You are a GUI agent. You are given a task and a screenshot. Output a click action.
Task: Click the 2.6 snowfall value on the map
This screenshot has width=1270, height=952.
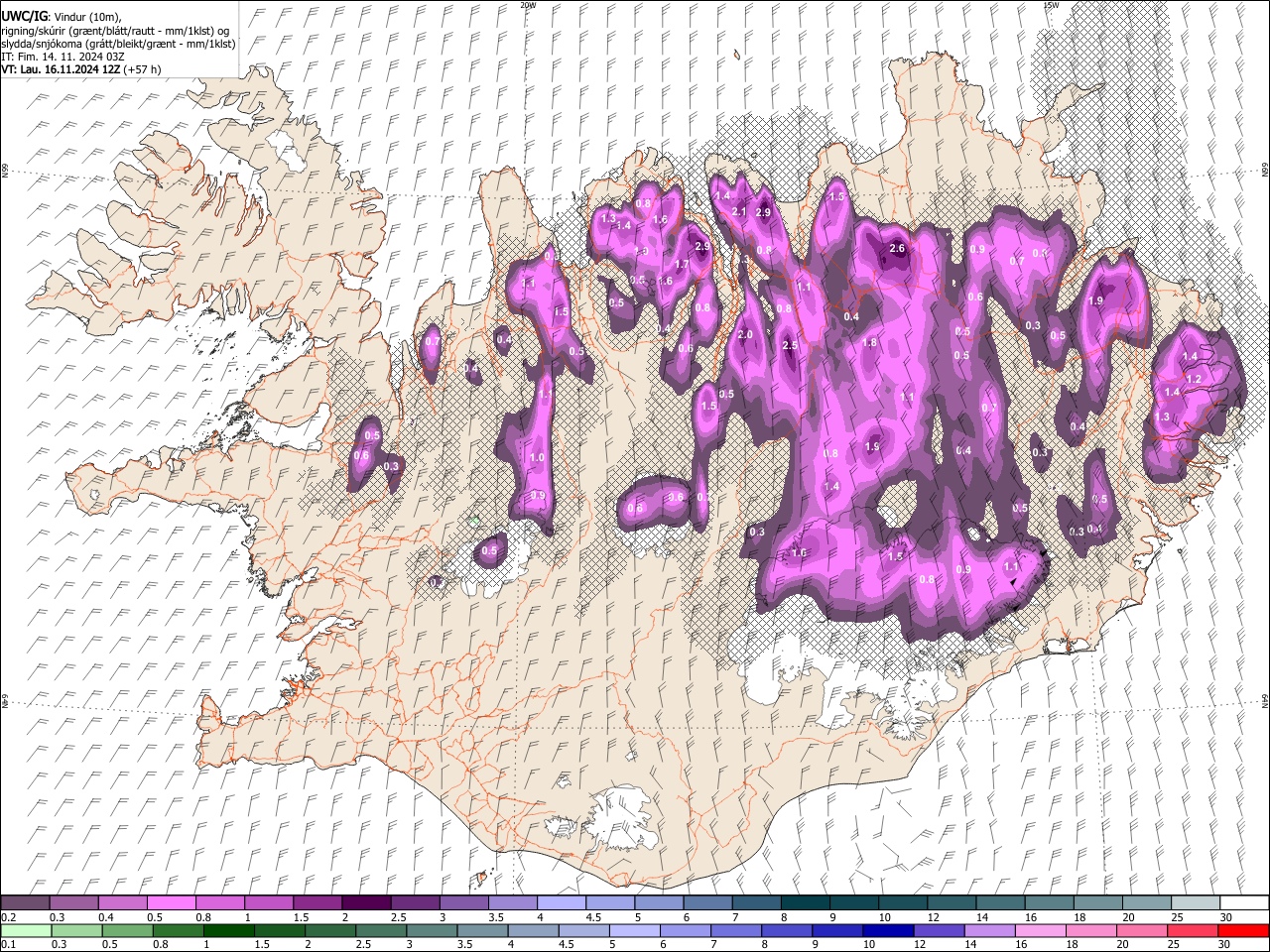897,249
